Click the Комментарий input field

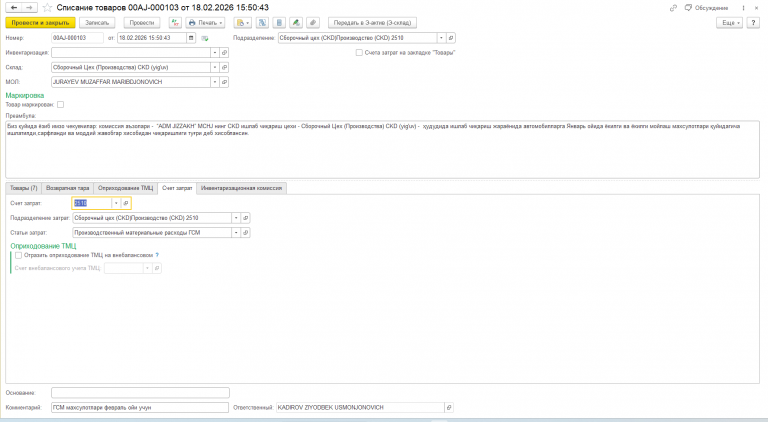click(140, 407)
